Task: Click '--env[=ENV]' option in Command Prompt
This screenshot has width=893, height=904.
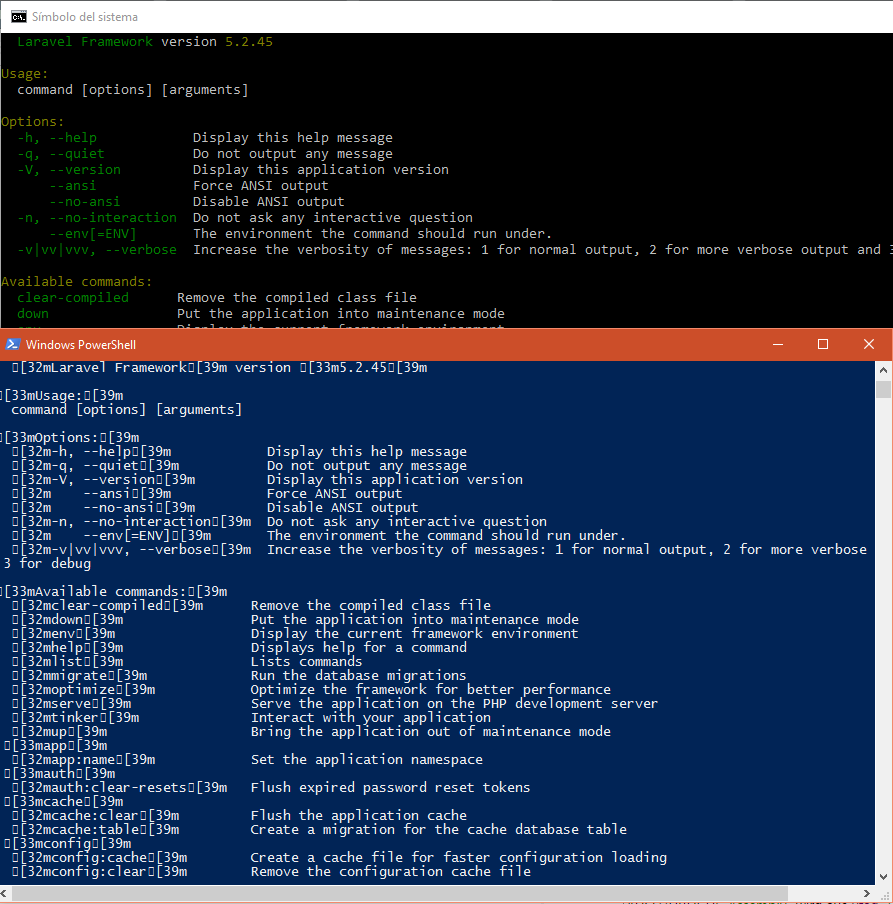Action: tap(93, 234)
